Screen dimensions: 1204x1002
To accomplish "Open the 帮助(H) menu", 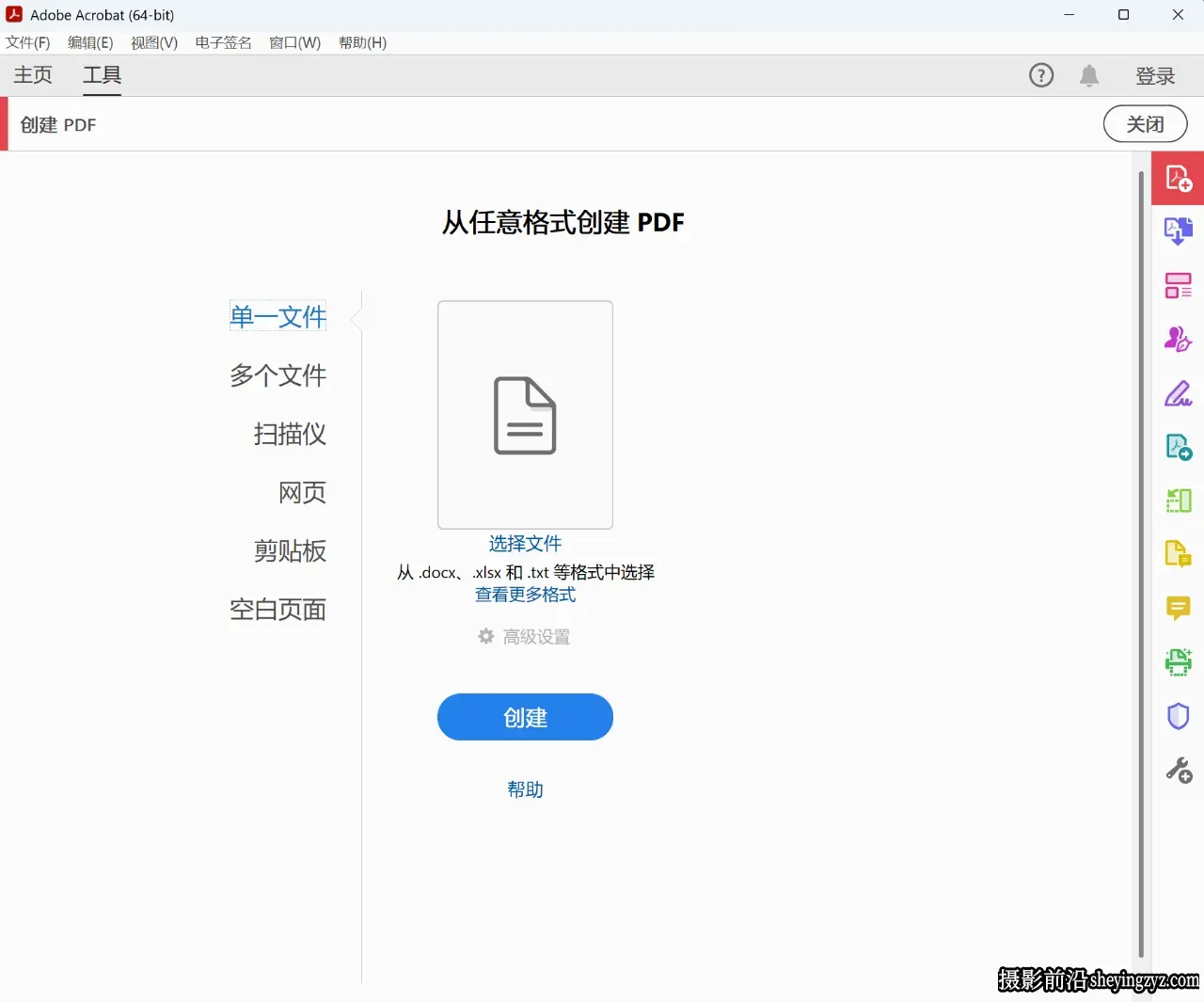I will [362, 42].
